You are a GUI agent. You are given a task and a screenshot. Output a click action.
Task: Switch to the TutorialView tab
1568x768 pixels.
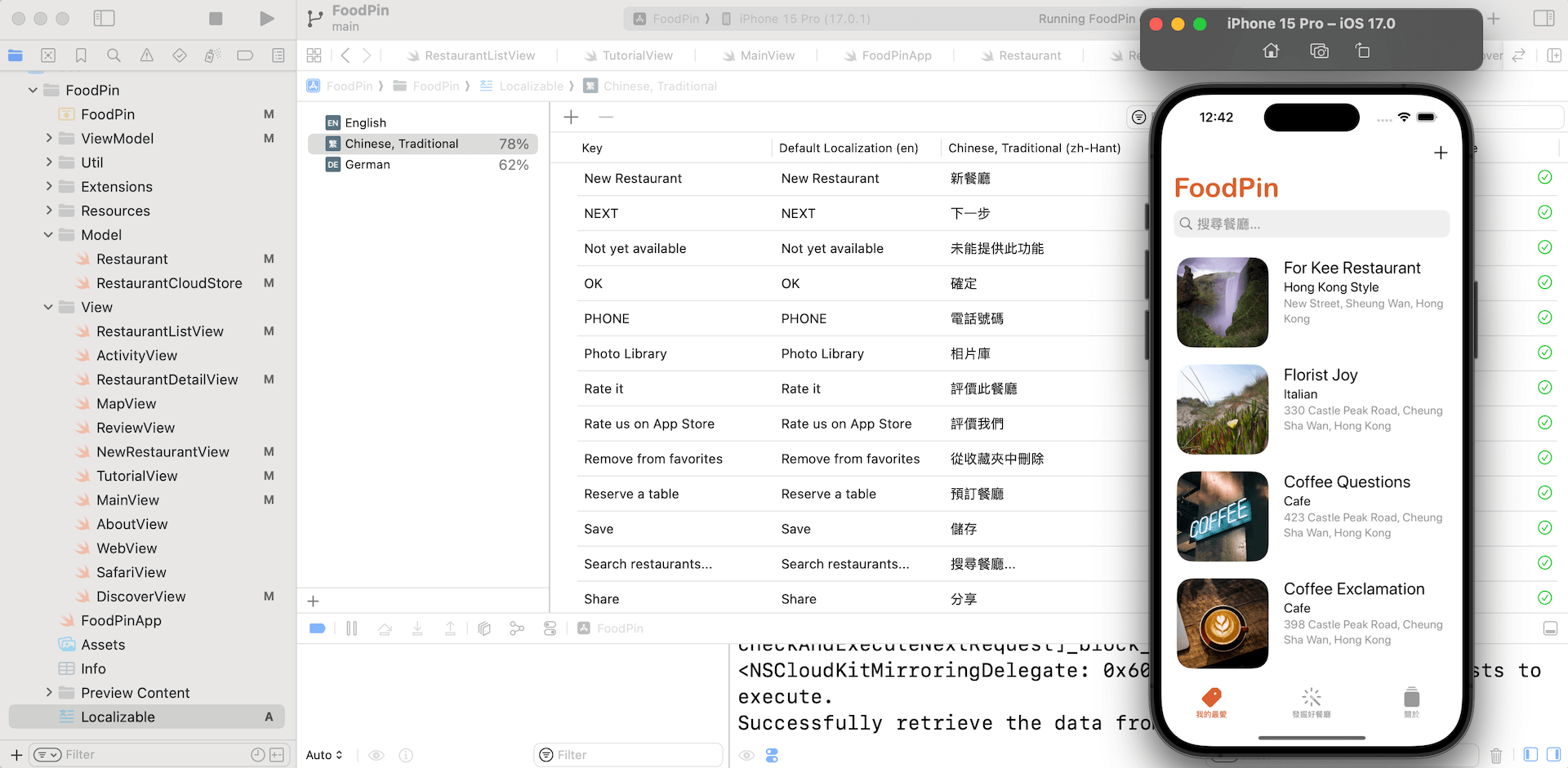click(637, 55)
